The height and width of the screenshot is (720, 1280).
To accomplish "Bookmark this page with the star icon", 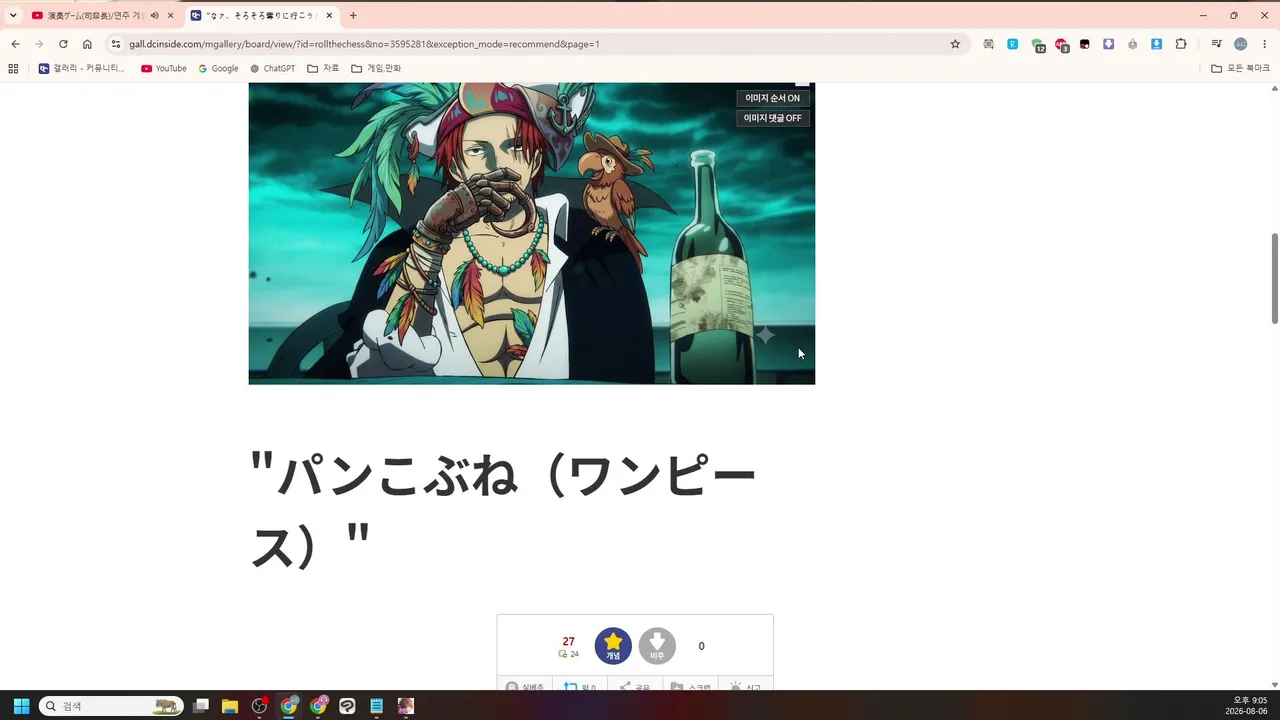I will click(955, 44).
